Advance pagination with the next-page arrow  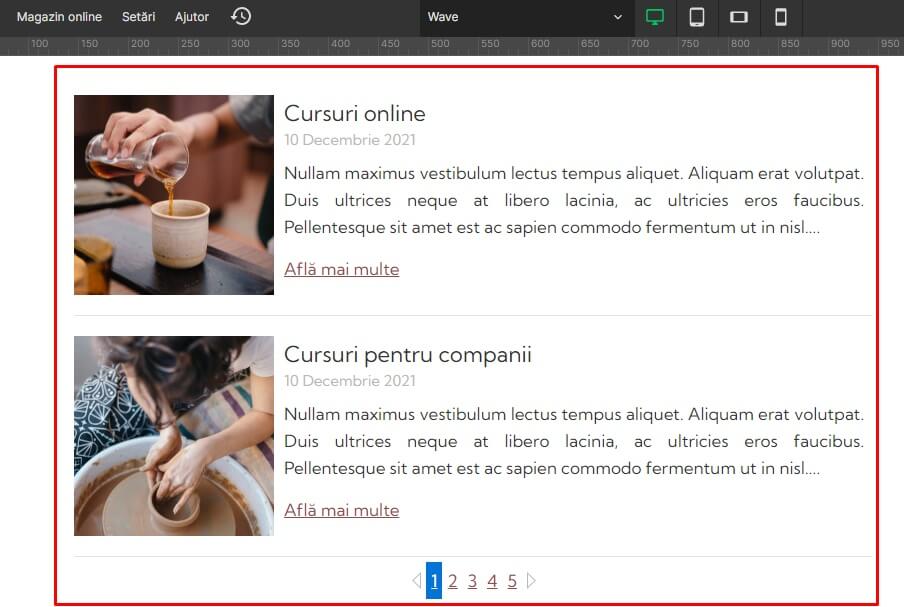532,579
